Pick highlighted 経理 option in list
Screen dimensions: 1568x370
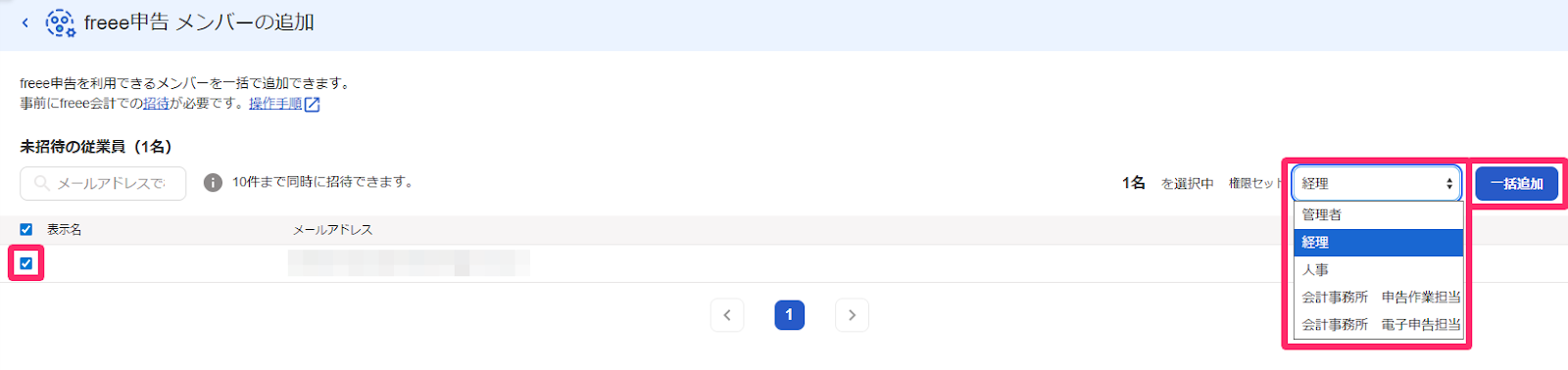click(x=1378, y=243)
